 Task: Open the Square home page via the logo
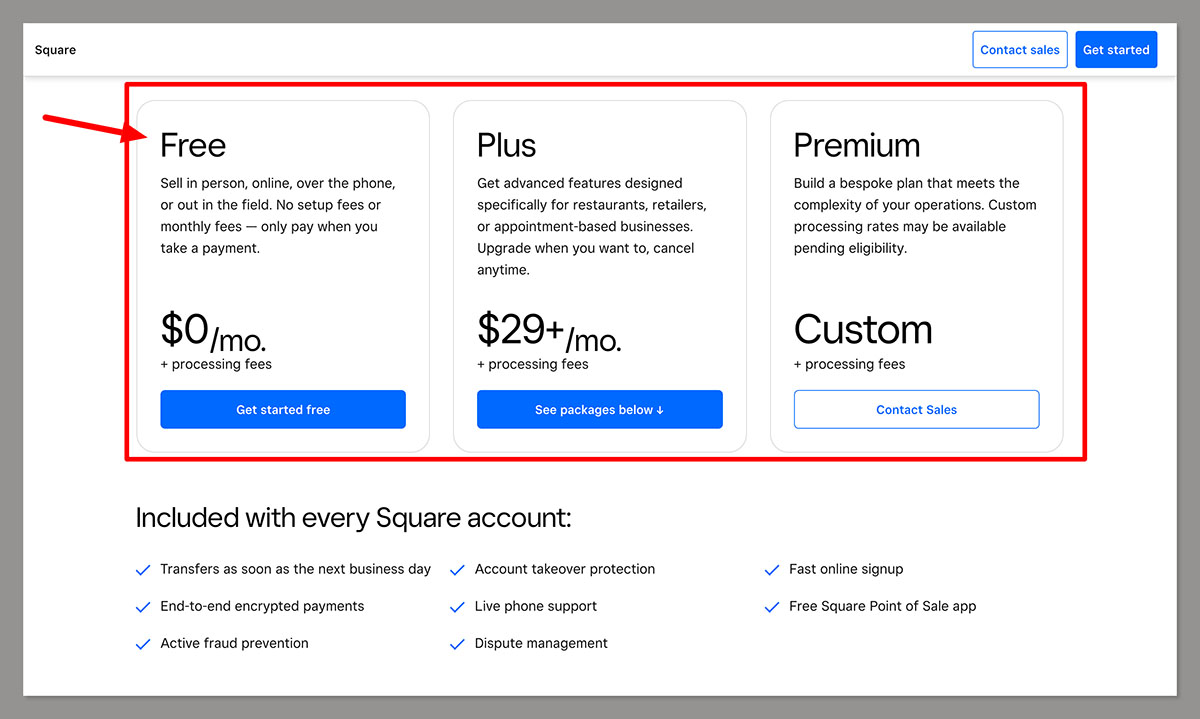coord(55,49)
